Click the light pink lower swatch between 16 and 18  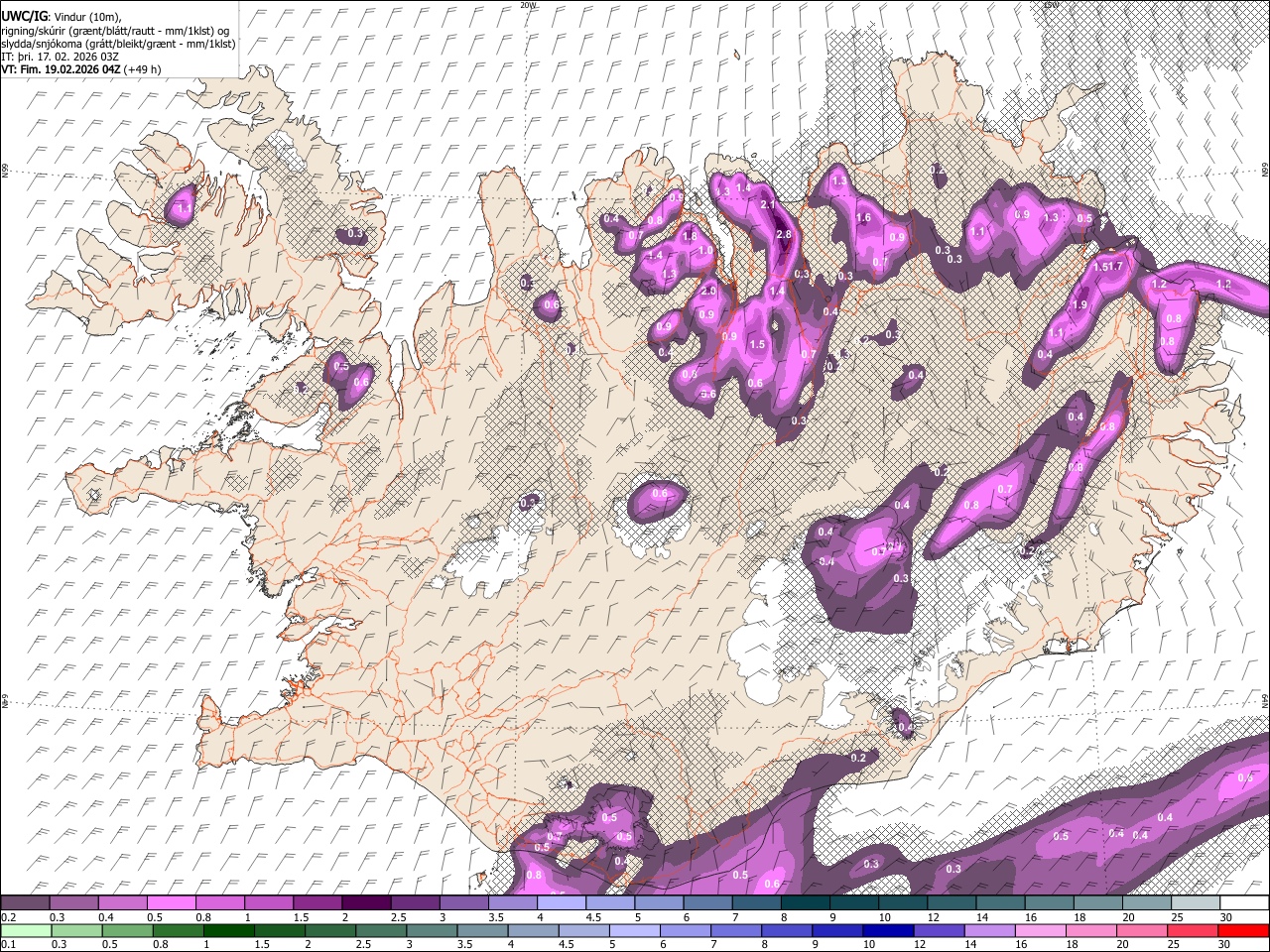[1042, 931]
